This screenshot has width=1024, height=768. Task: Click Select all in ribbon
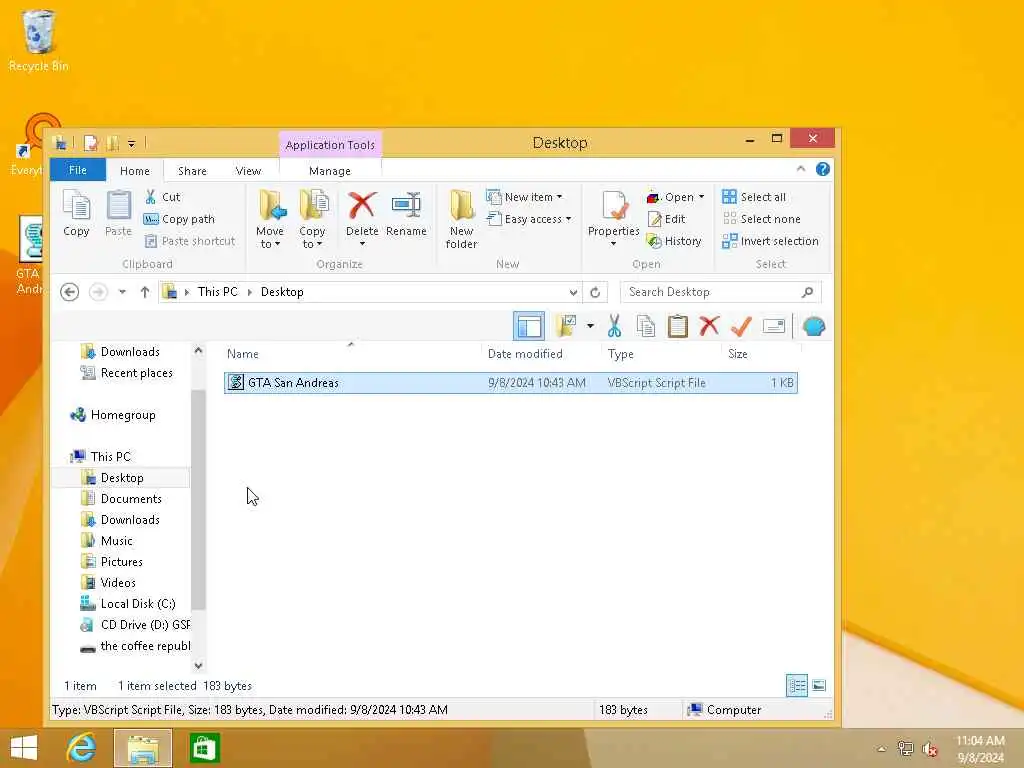pos(754,197)
